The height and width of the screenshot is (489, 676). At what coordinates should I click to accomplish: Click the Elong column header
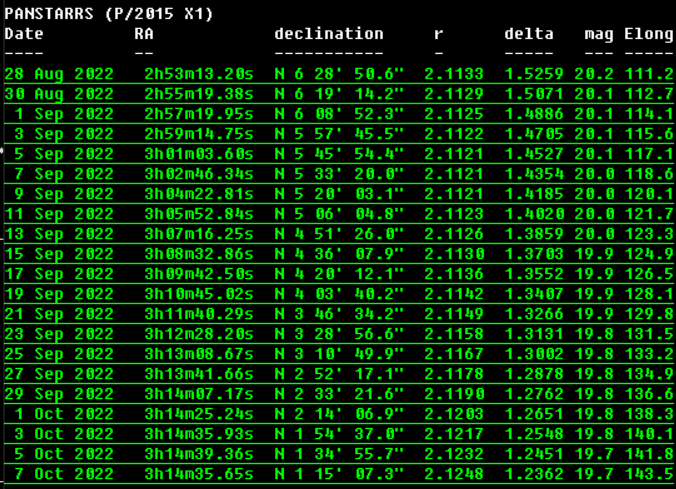click(648, 34)
